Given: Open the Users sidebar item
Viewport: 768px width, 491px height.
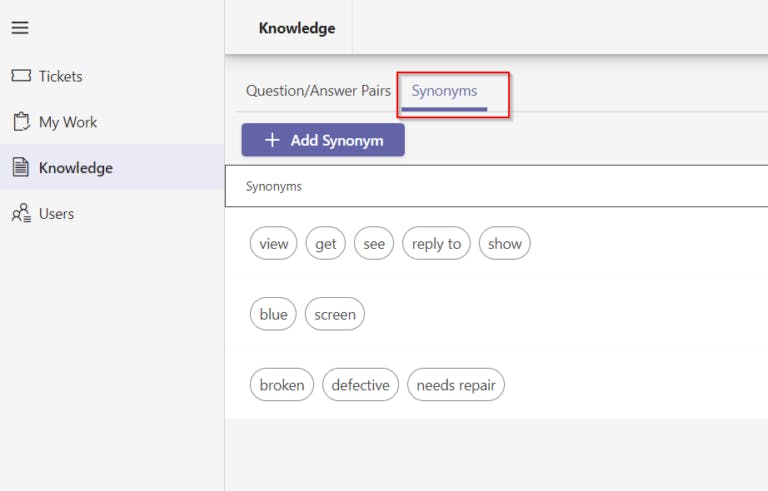Looking at the screenshot, I should (56, 214).
